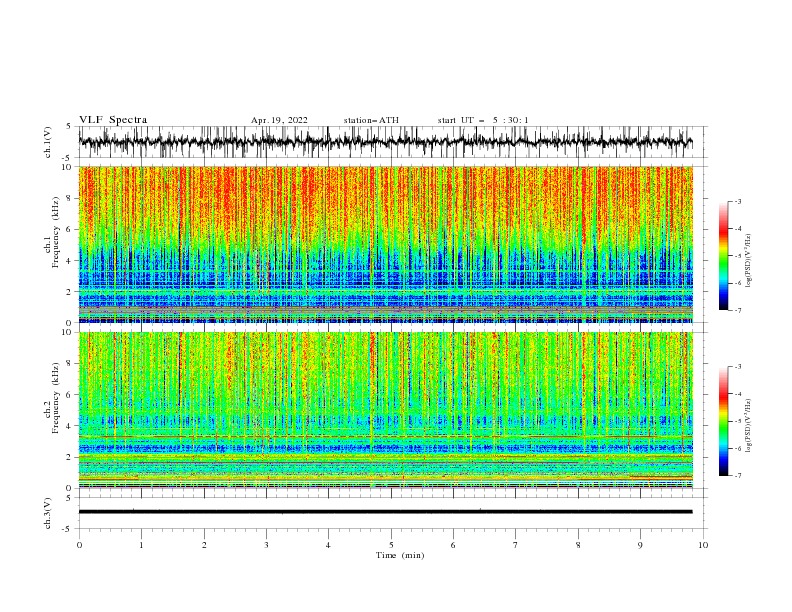This screenshot has width=792, height=612.
Task: Click the "start UT = 5 :30: 1" text
Action: pos(483,120)
